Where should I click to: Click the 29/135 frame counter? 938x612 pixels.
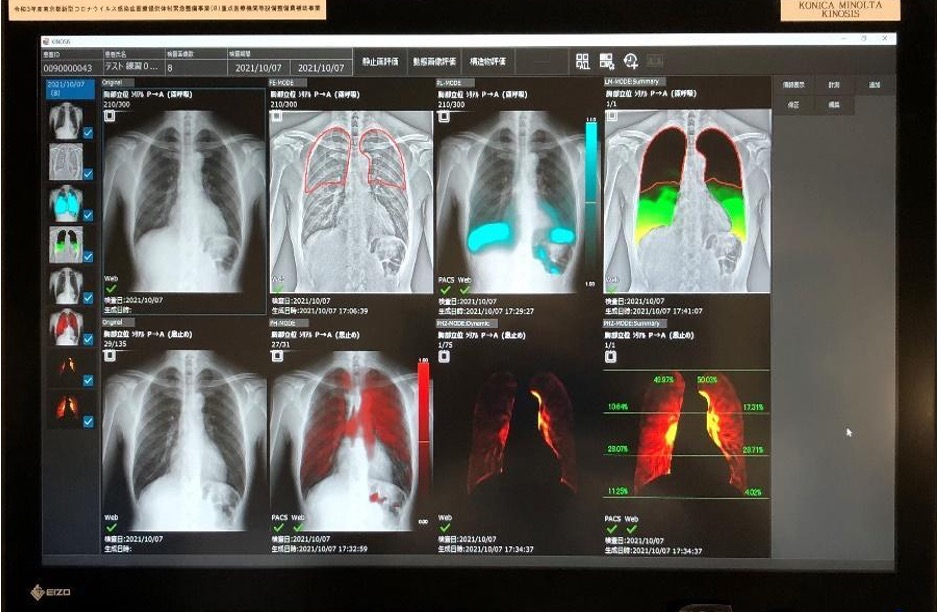pyautogui.click(x=115, y=344)
